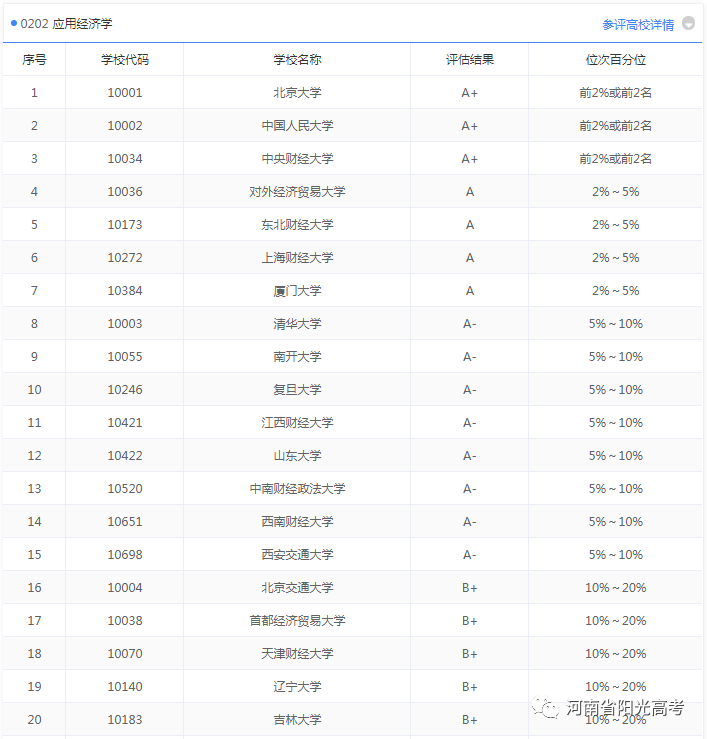Click school code 10651
Image resolution: width=707 pixels, height=739 pixels.
125,522
